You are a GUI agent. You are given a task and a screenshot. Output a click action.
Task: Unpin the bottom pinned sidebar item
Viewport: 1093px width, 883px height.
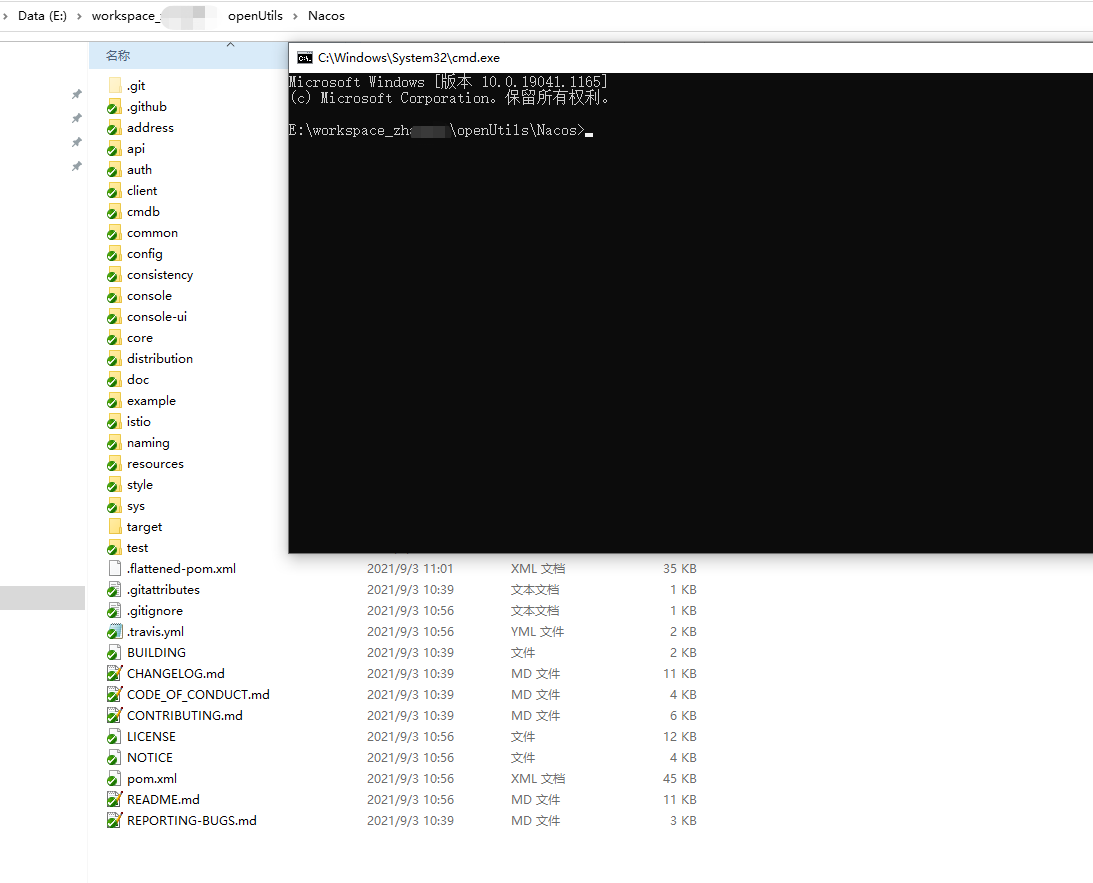coord(76,166)
